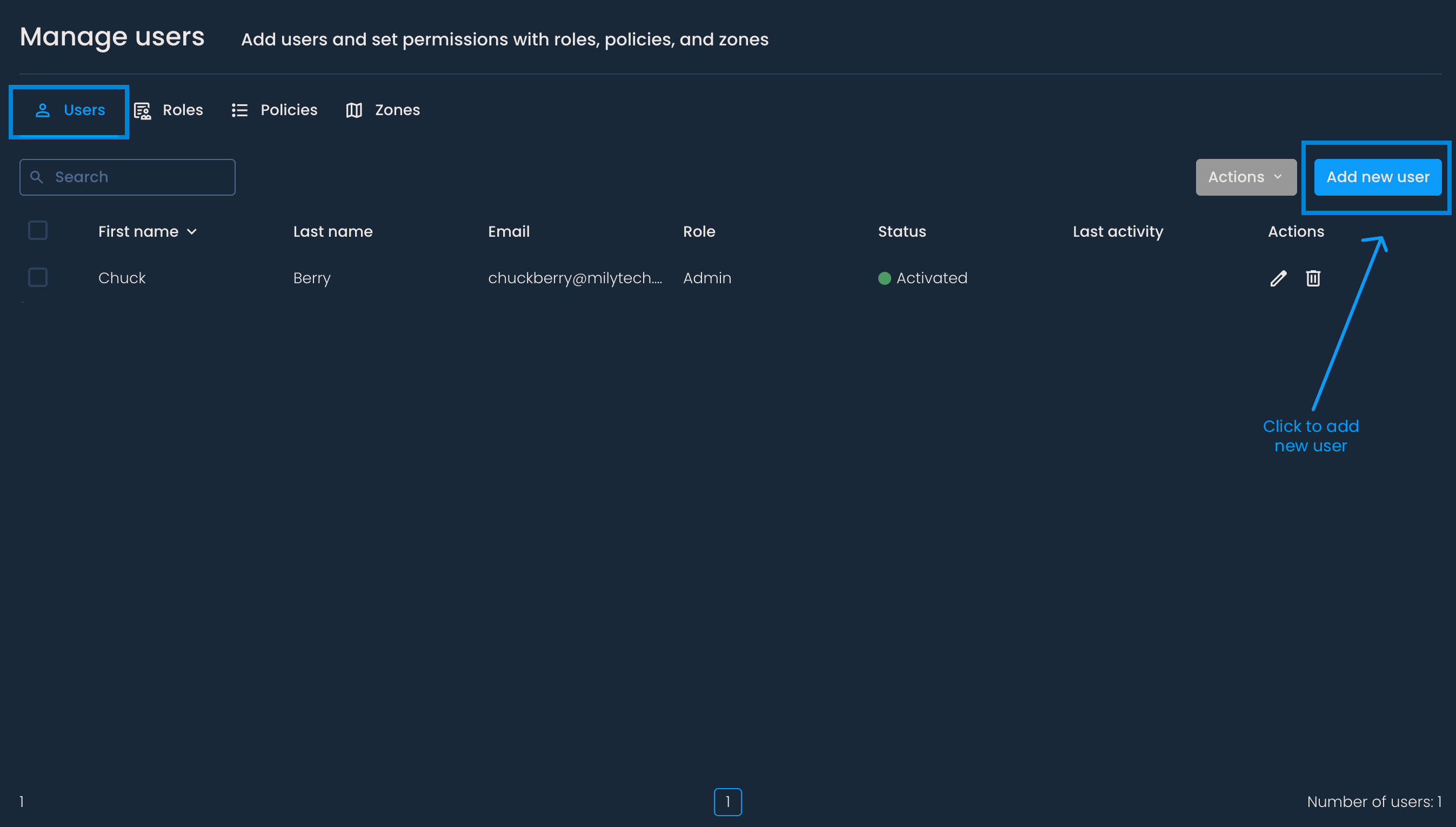
Task: Click the pencil edit icon for Chuck
Action: pyautogui.click(x=1278, y=278)
